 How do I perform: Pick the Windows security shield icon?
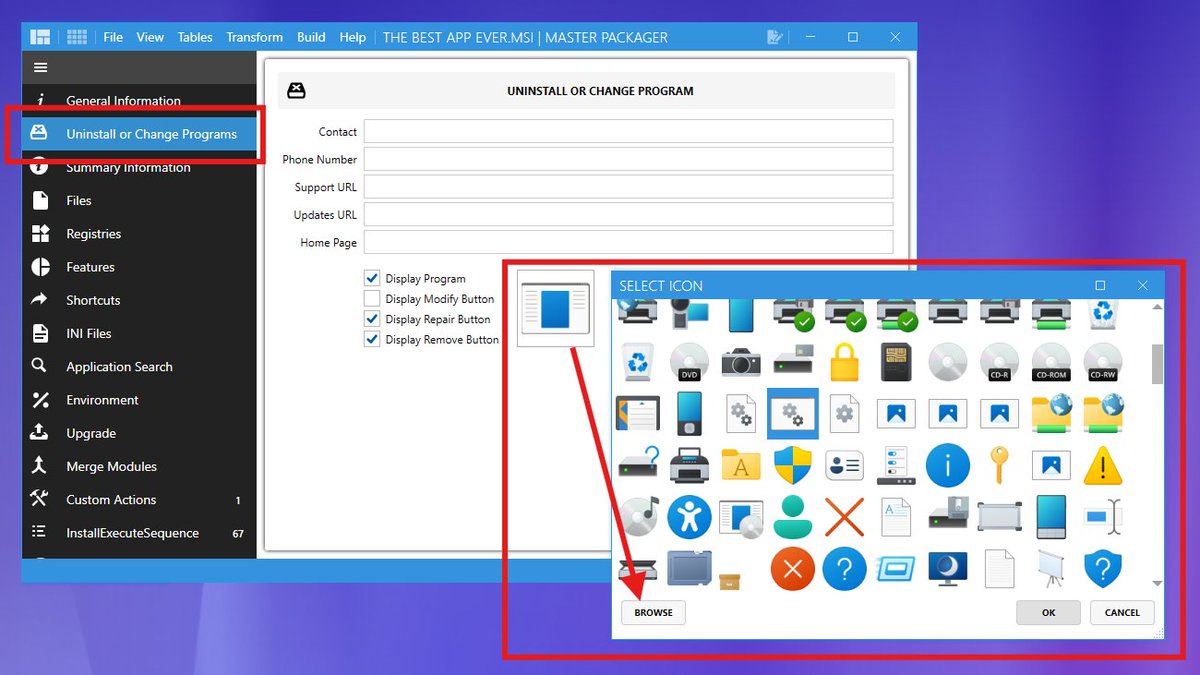793,465
